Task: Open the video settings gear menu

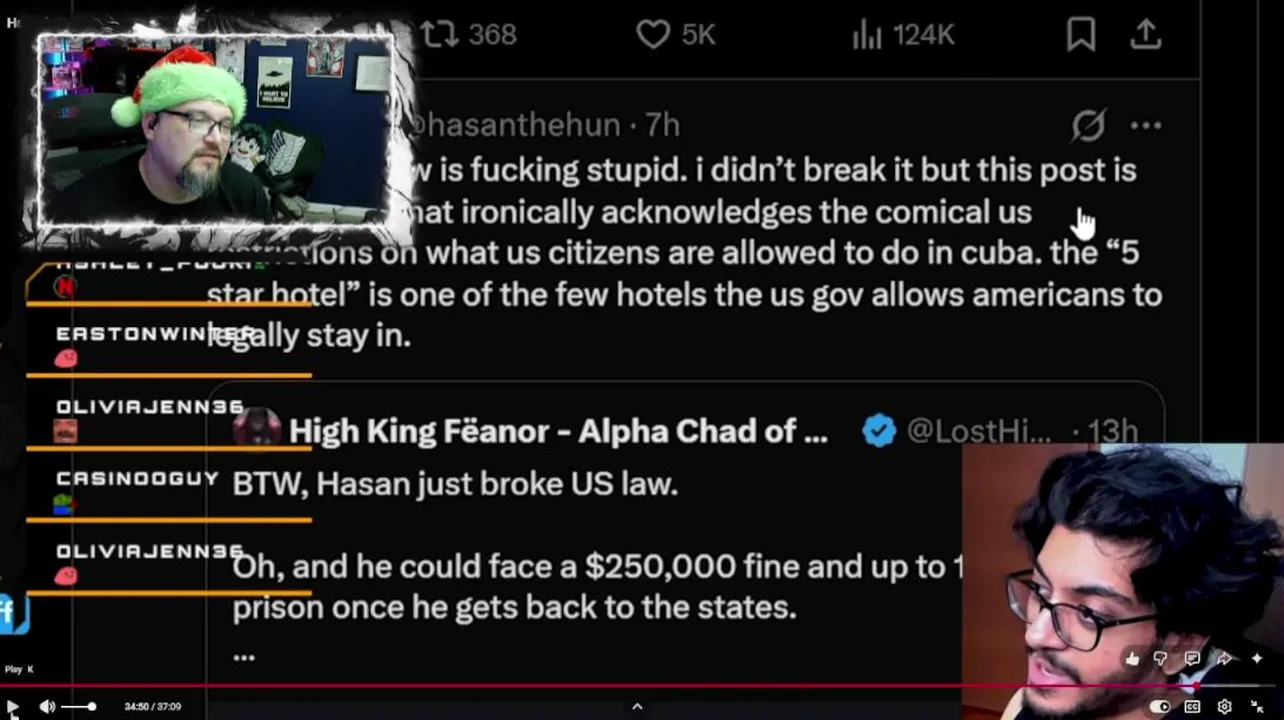Action: (x=1224, y=706)
